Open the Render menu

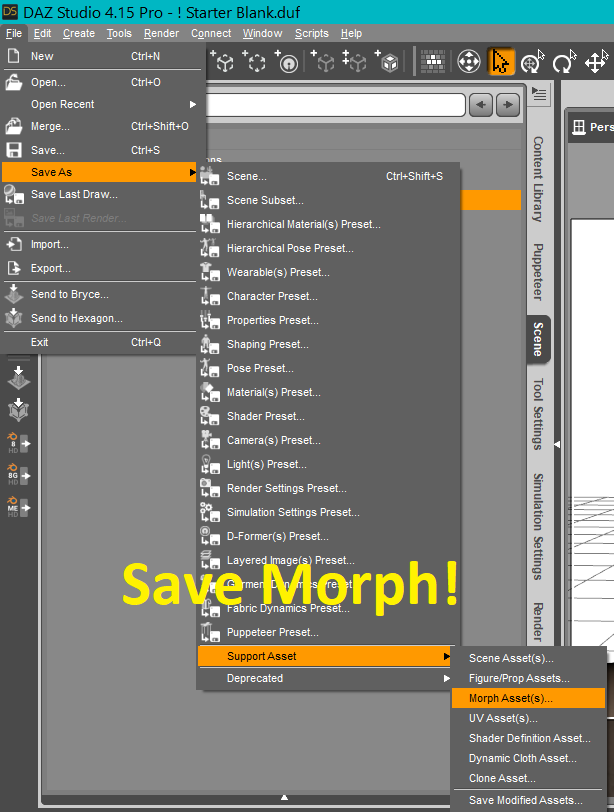[162, 33]
